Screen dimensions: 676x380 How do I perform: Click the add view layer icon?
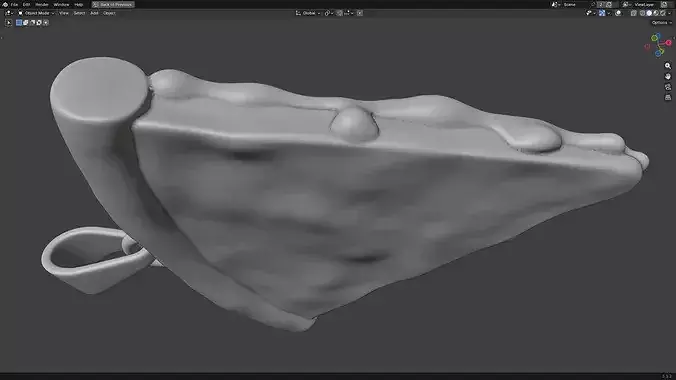[665, 4]
